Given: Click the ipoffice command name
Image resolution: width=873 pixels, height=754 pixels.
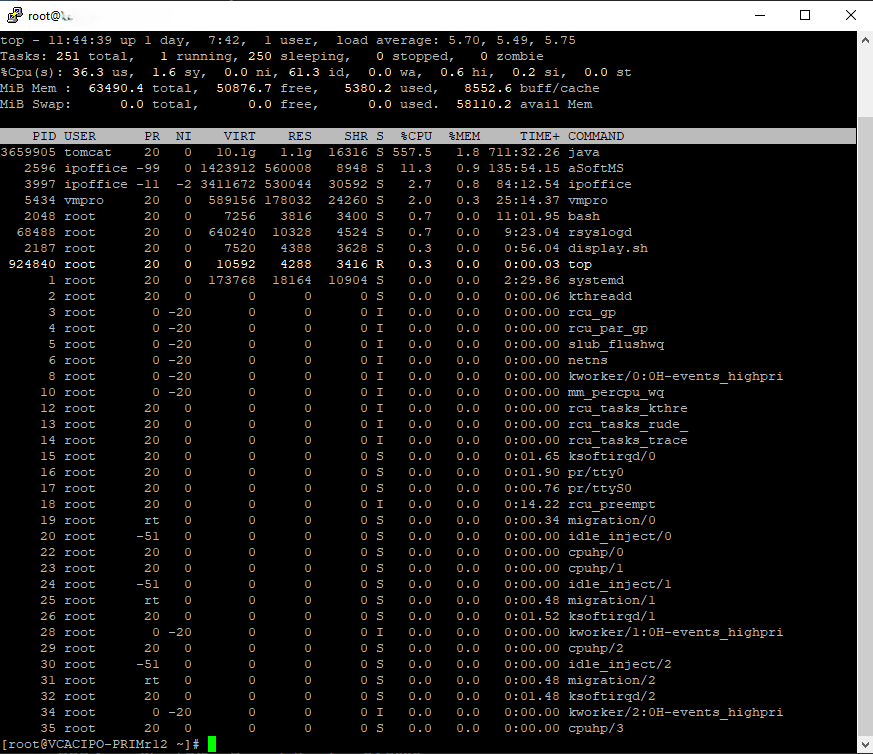Looking at the screenshot, I should [600, 184].
